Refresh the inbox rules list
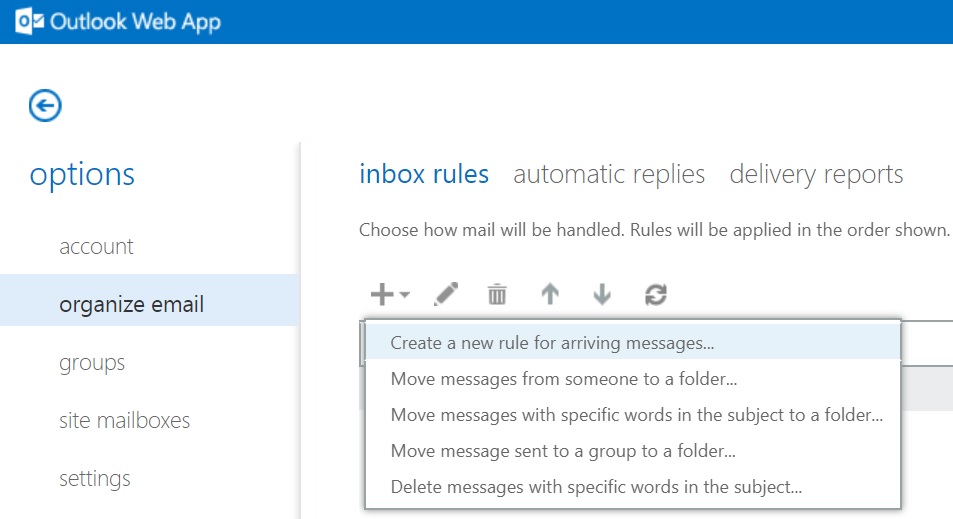 pos(656,294)
